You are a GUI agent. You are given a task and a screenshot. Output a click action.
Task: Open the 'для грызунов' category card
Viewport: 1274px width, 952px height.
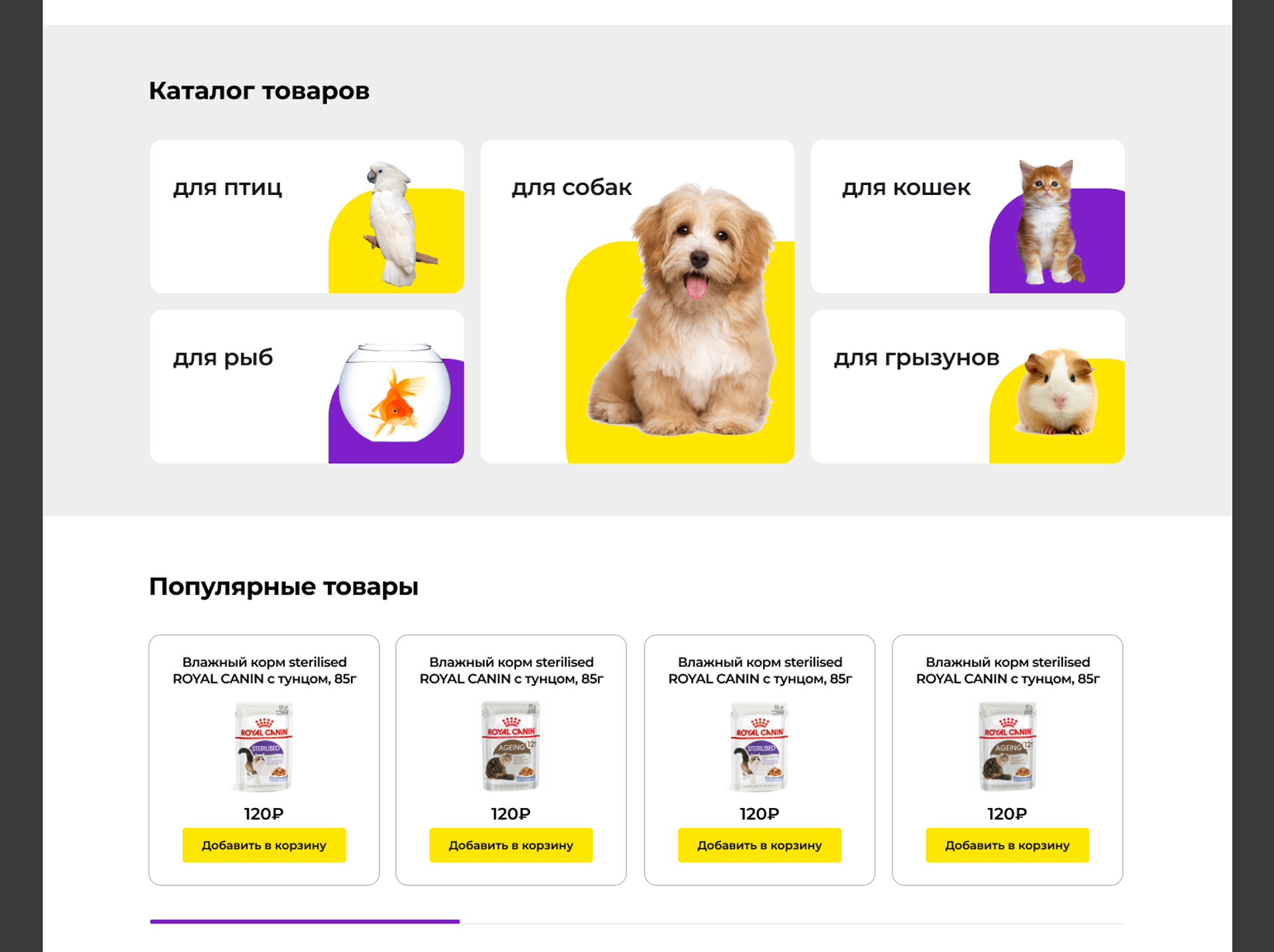(x=967, y=387)
